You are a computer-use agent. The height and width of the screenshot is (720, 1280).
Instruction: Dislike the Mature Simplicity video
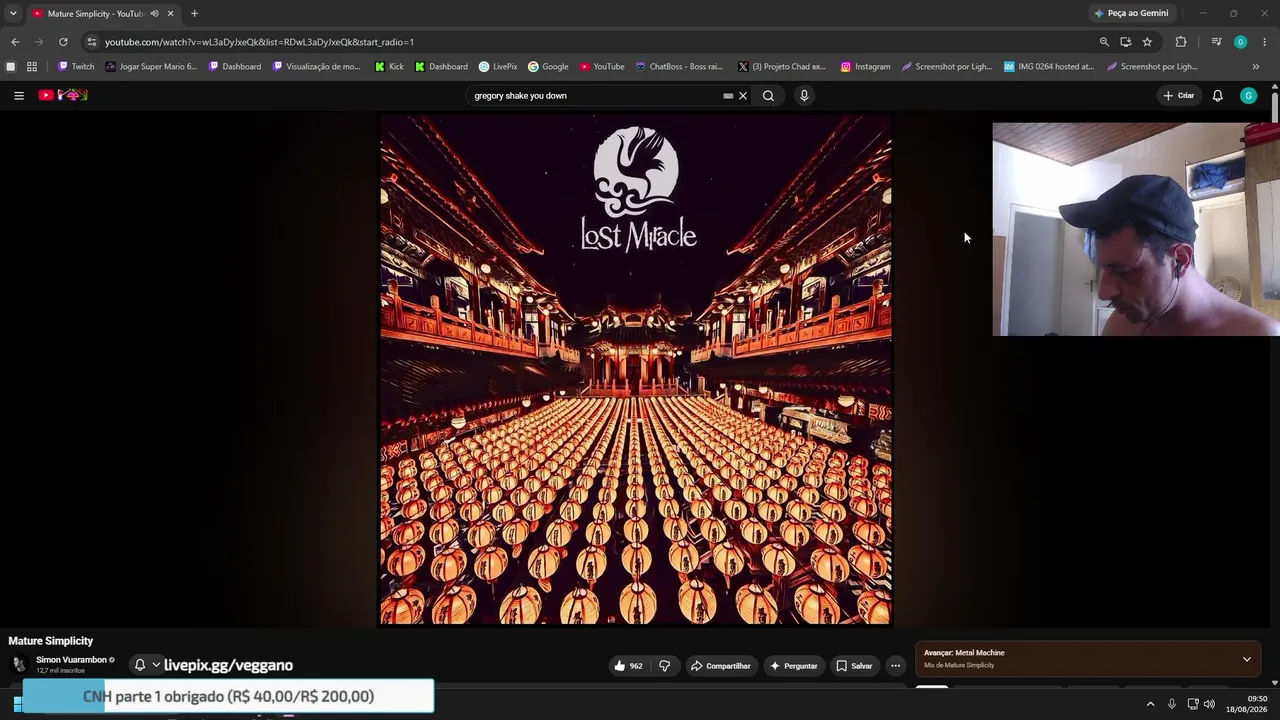[x=664, y=665]
